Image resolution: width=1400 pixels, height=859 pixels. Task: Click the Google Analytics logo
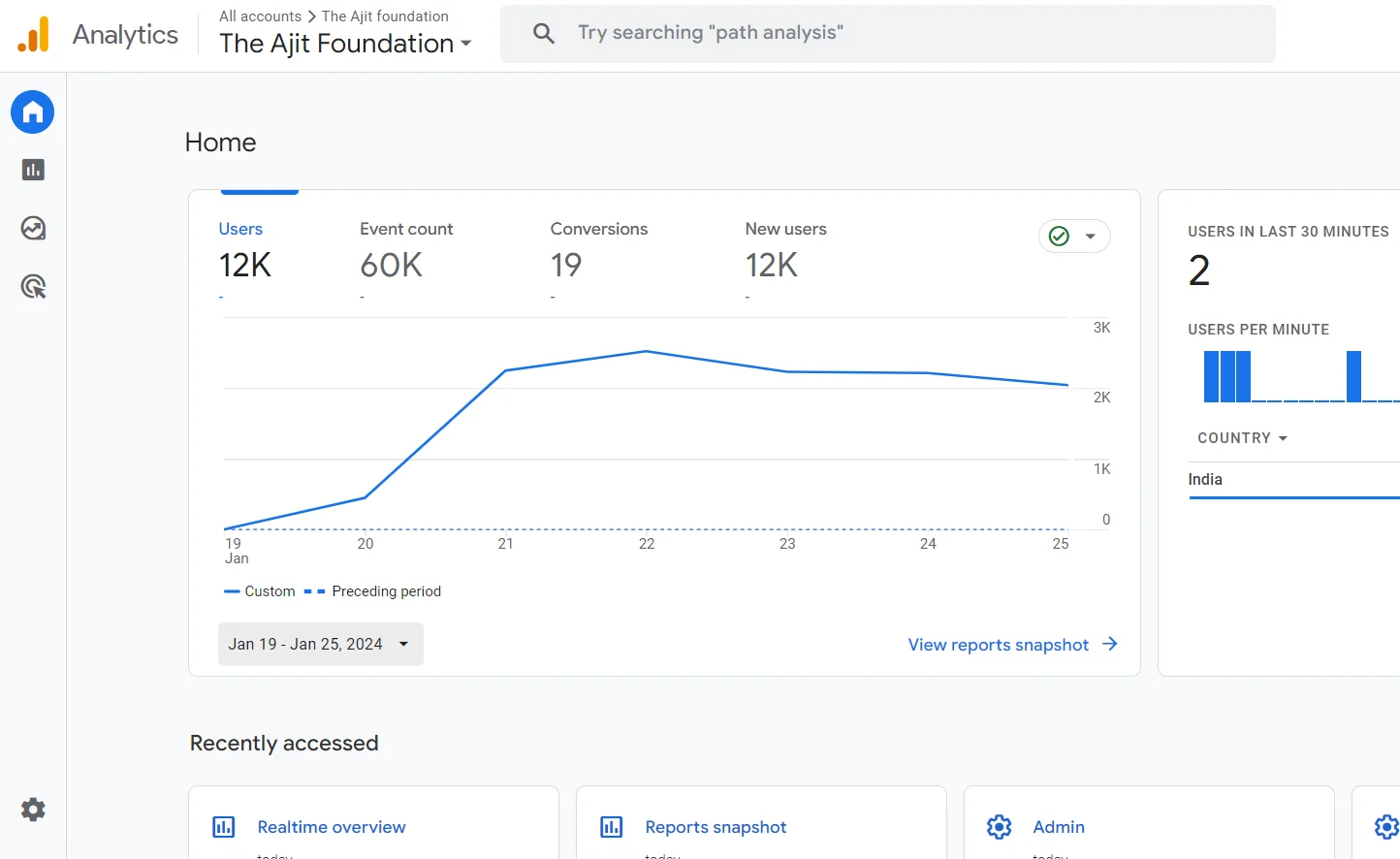click(34, 35)
